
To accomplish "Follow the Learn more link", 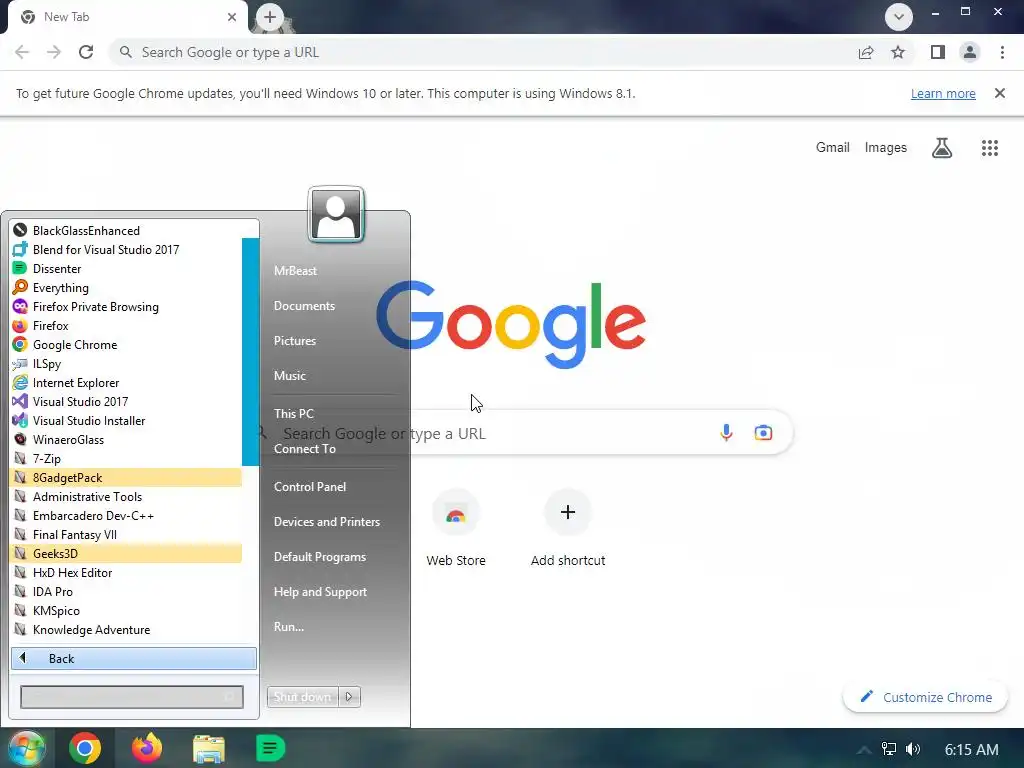I will coord(943,93).
